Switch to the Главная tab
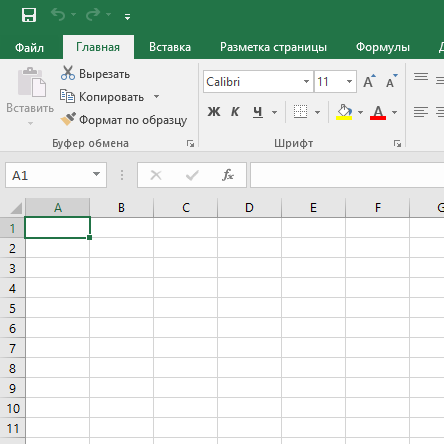This screenshot has width=444, height=444. tap(98, 47)
